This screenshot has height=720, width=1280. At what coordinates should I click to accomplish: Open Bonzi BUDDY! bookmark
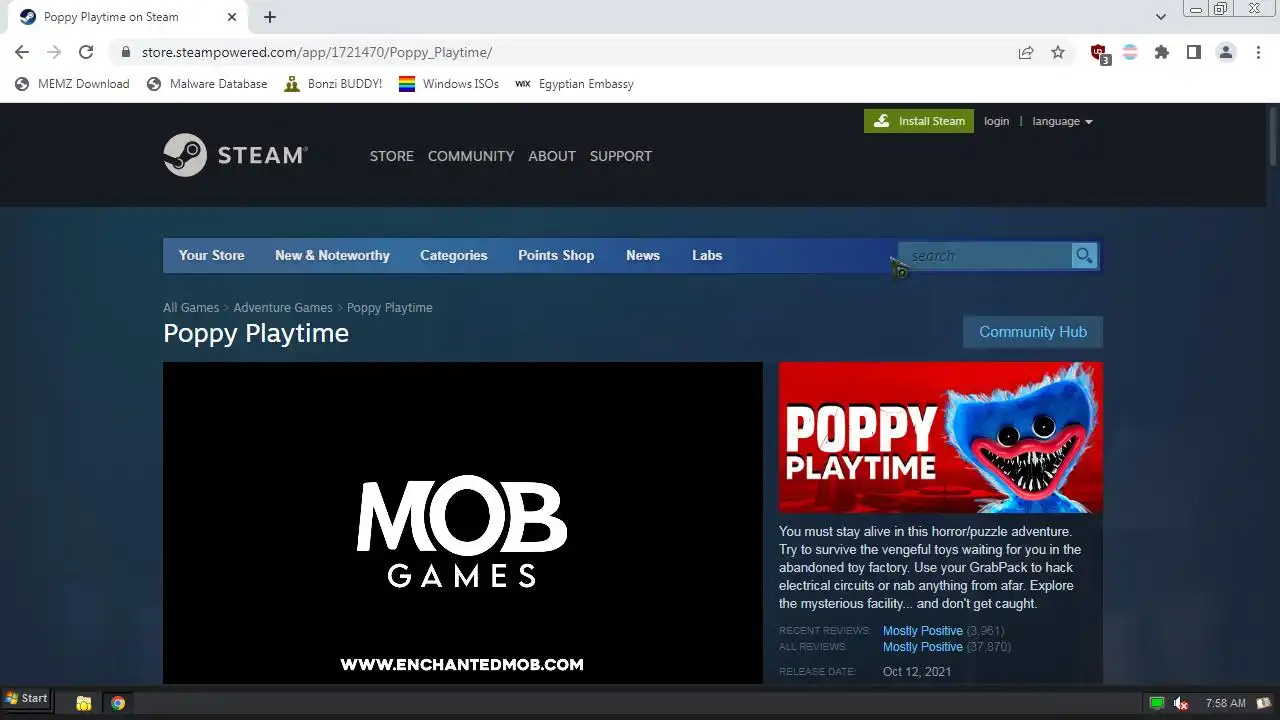(x=333, y=84)
